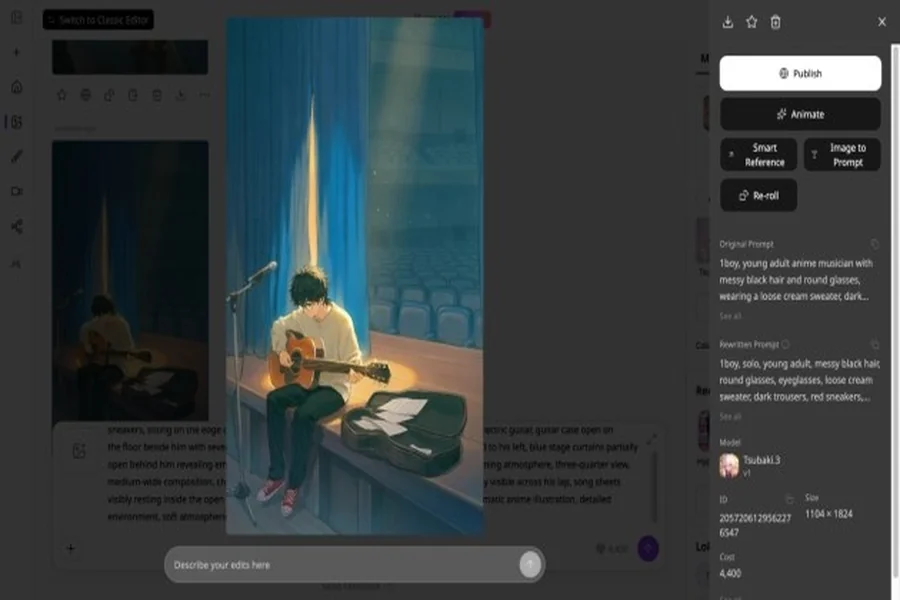Click the Rewritten Prompt text starting 1boy, solo
The height and width of the screenshot is (600, 900).
(800, 380)
